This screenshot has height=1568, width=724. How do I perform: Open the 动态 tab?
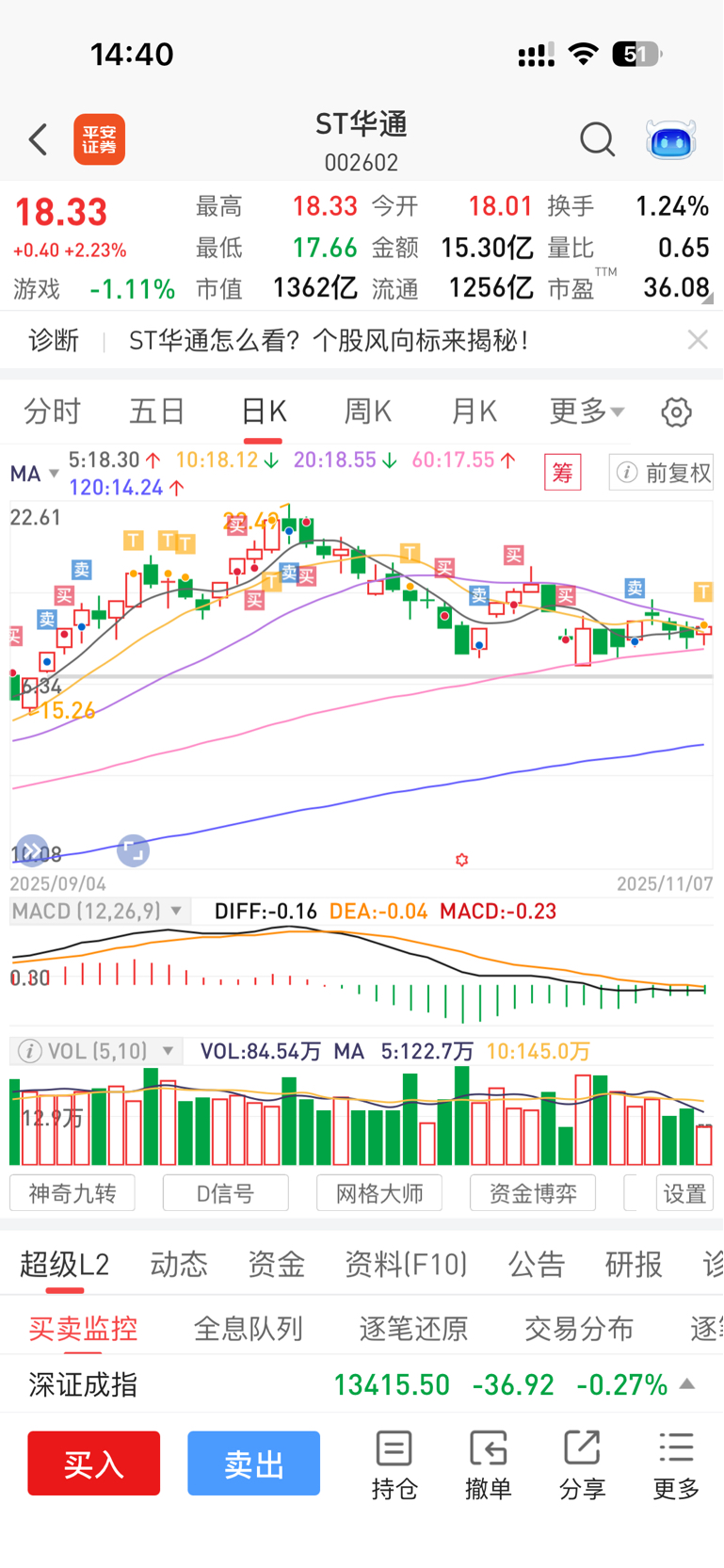click(179, 1264)
